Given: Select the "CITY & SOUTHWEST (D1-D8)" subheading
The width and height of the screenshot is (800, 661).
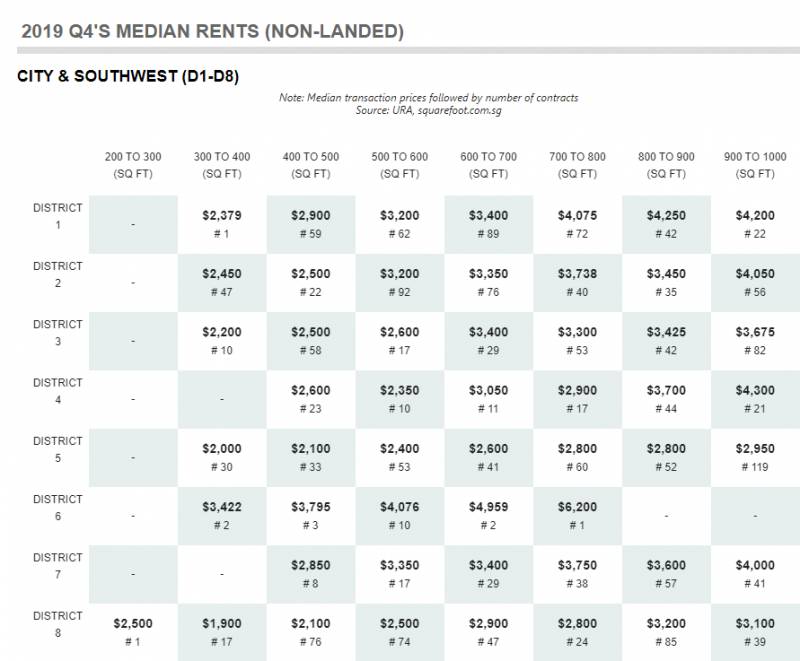Looking at the screenshot, I should click(127, 76).
